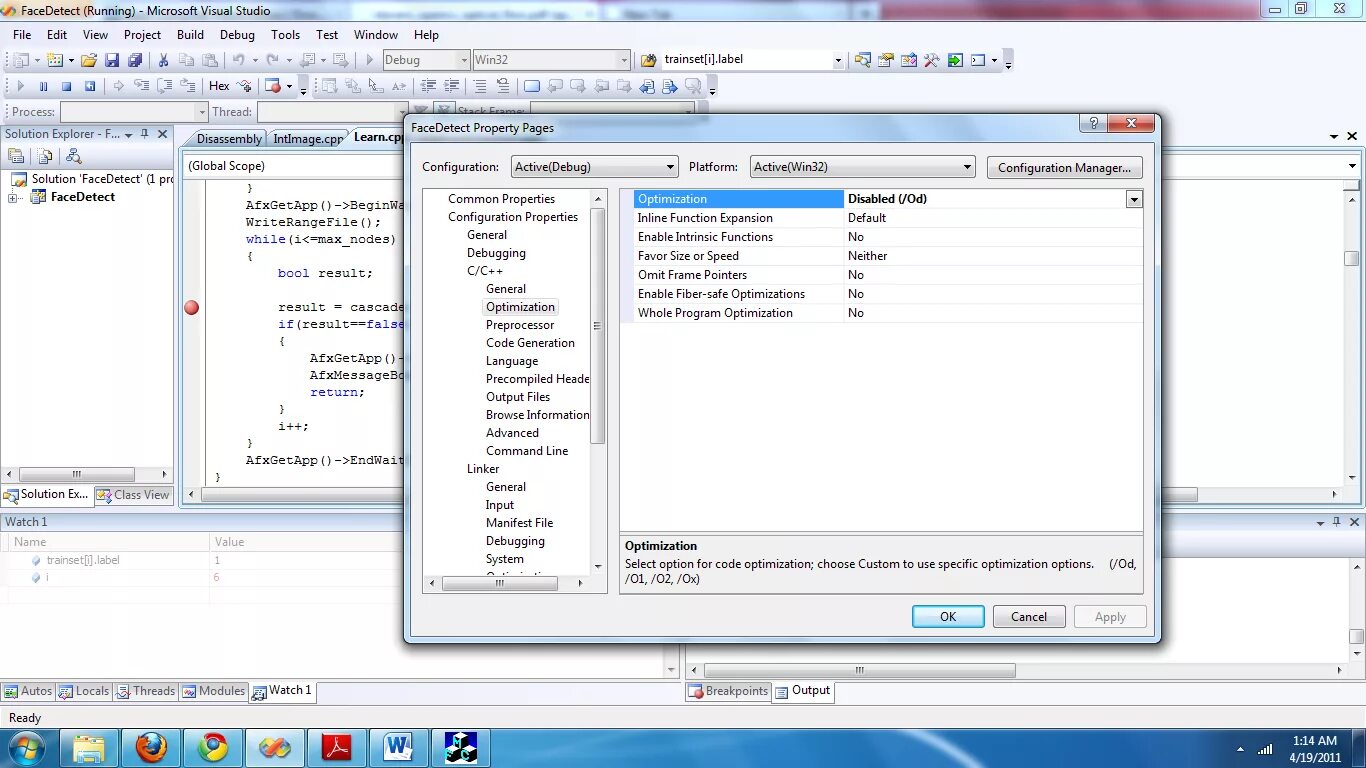1366x768 pixels.
Task: Save the current file with the floppy icon
Action: (112, 60)
